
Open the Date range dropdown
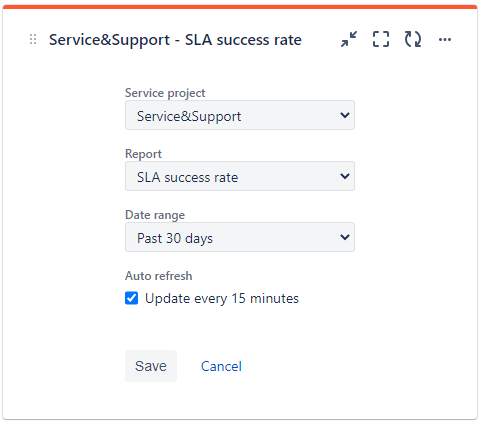coord(240,237)
